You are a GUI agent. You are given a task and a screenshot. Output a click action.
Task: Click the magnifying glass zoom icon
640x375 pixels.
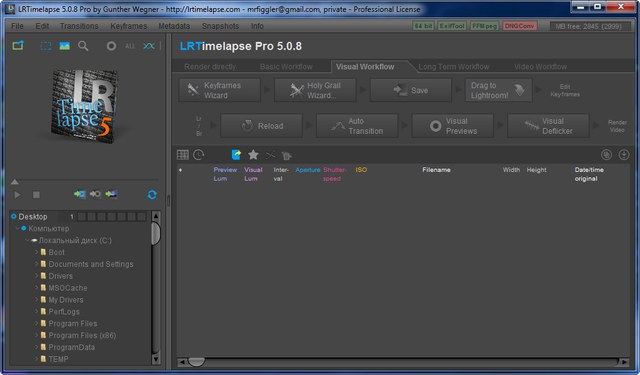coord(83,46)
